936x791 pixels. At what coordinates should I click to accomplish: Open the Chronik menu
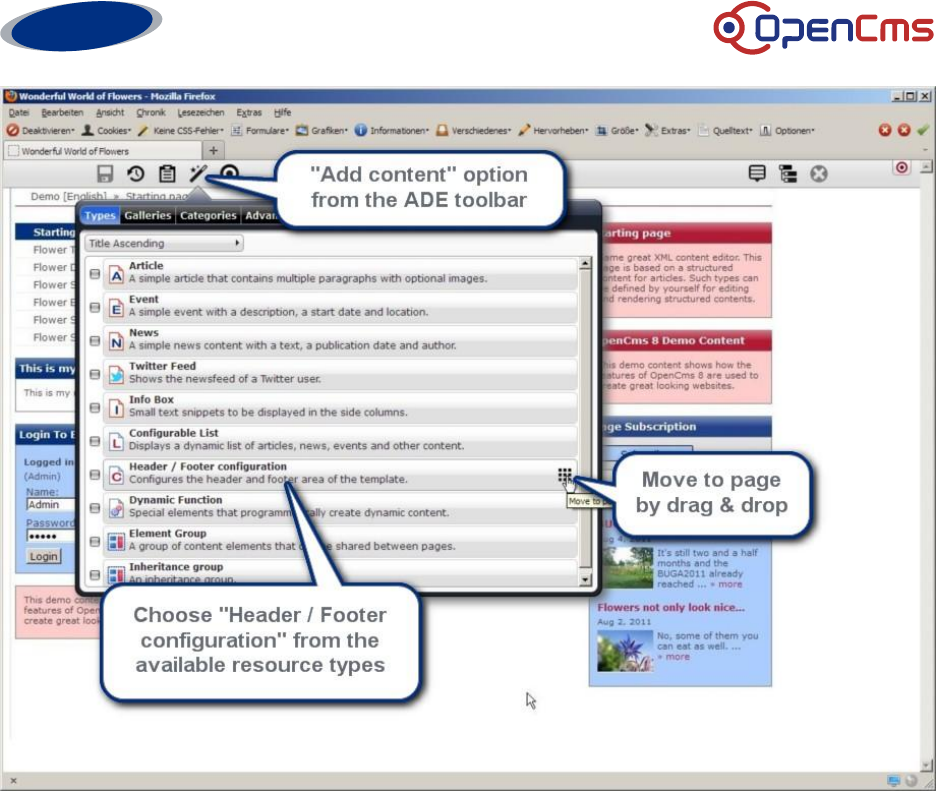click(x=150, y=112)
